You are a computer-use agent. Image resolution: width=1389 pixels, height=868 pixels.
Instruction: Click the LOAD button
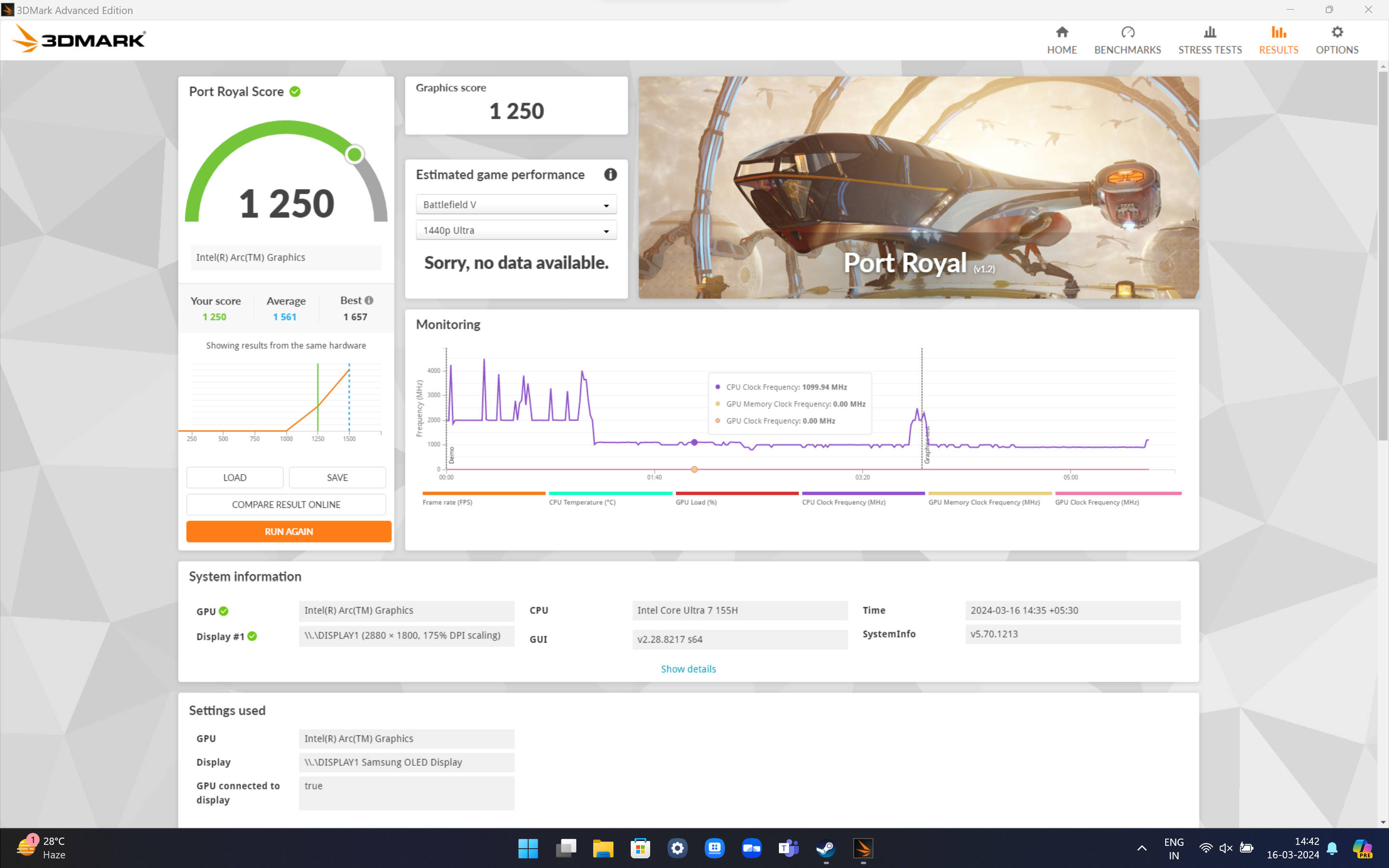pos(235,477)
